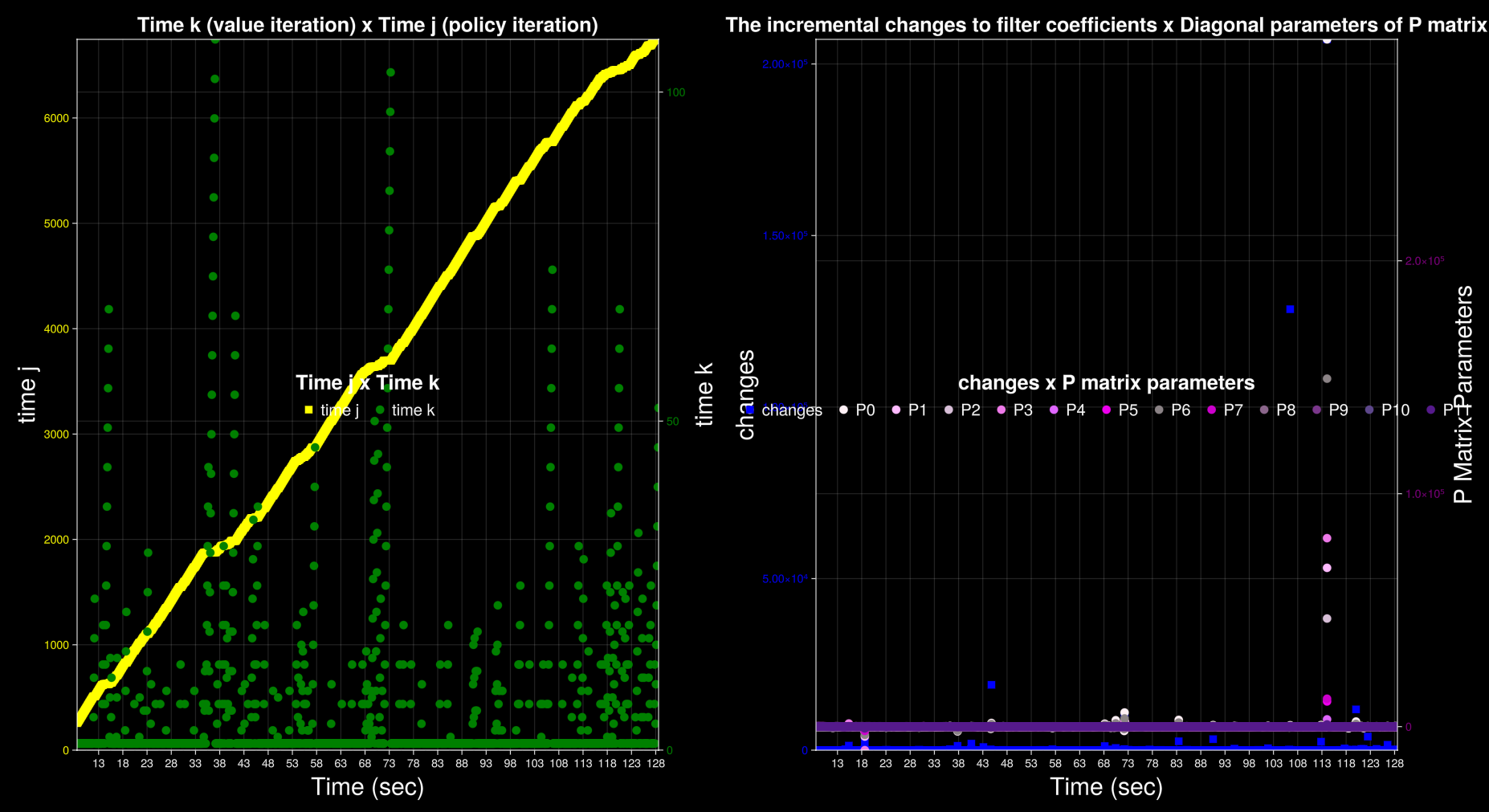Viewport: 1489px width, 812px height.
Task: Select the magenta P3 legend marker
Action: 1001,410
